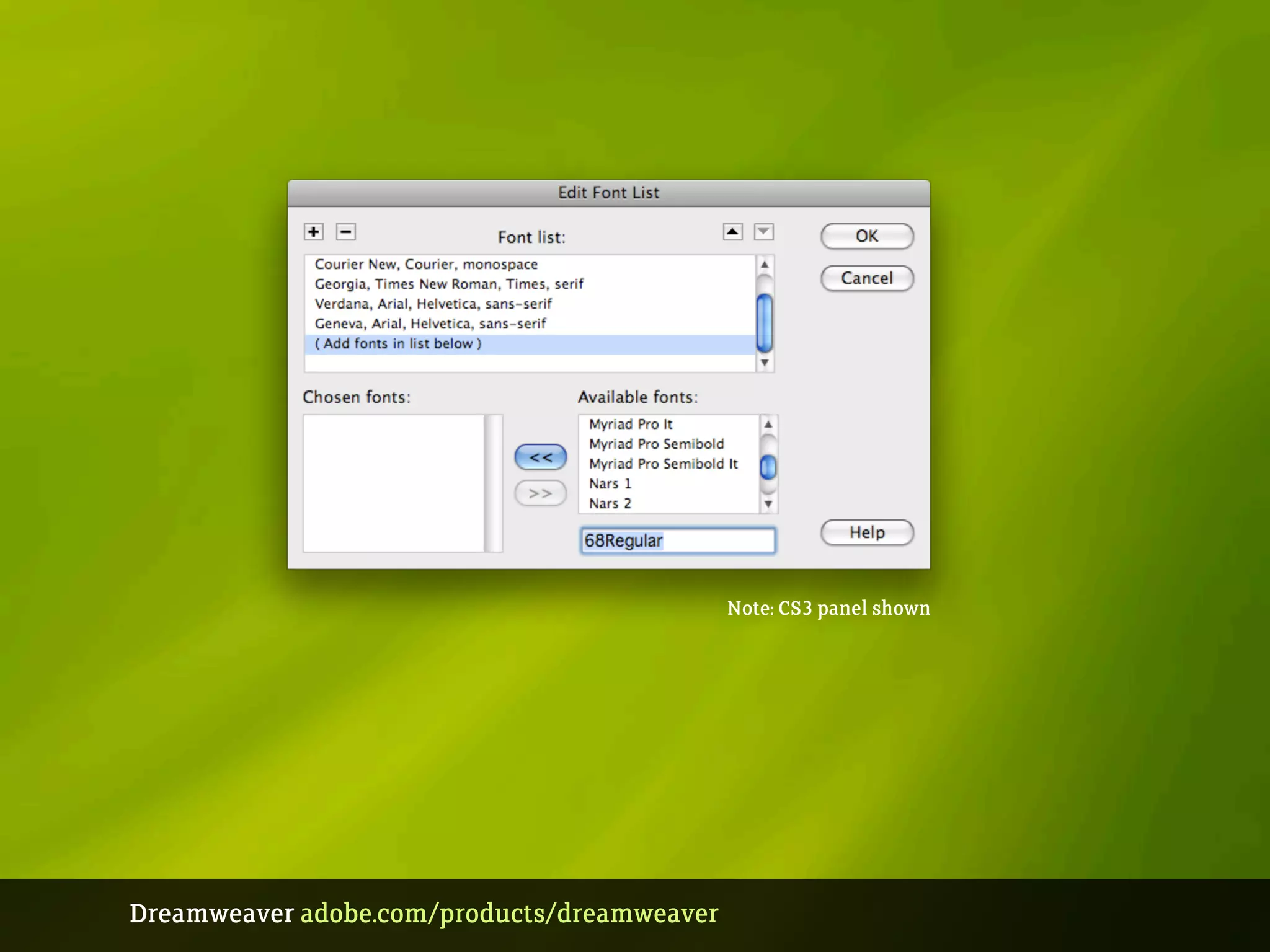Select 'Geneva, Arial, Helvetica, sans-serif' row
Image resolution: width=1270 pixels, height=952 pixels.
tap(530, 324)
